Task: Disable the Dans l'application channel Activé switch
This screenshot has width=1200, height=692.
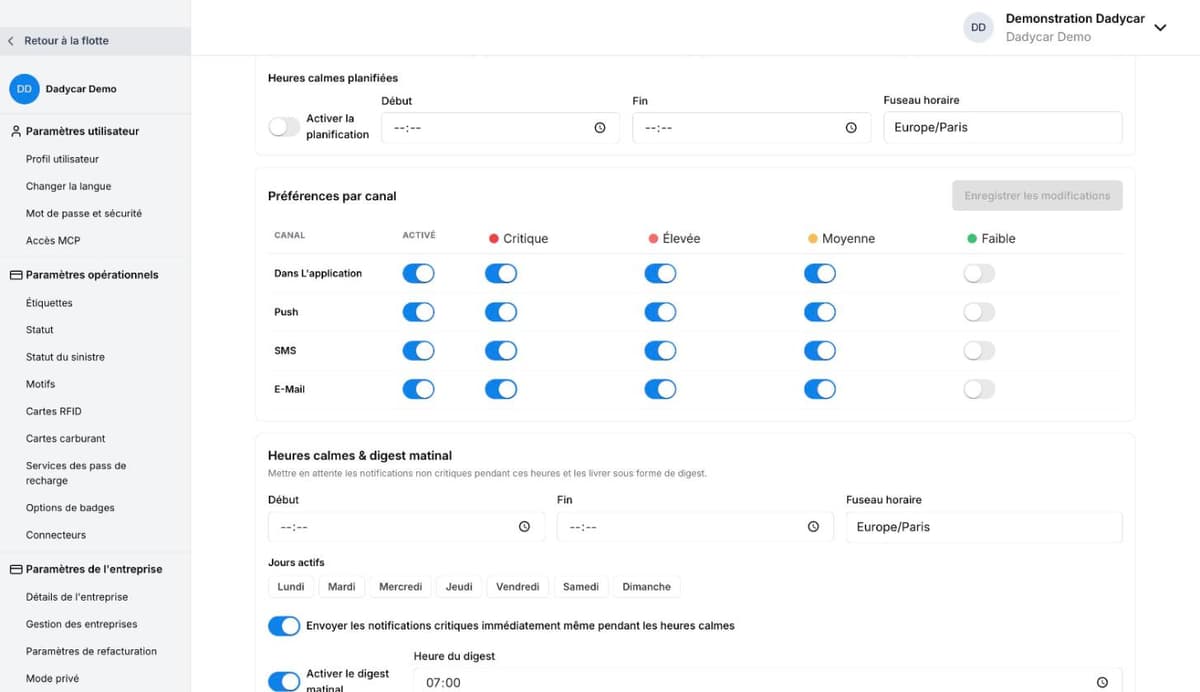Action: click(418, 274)
